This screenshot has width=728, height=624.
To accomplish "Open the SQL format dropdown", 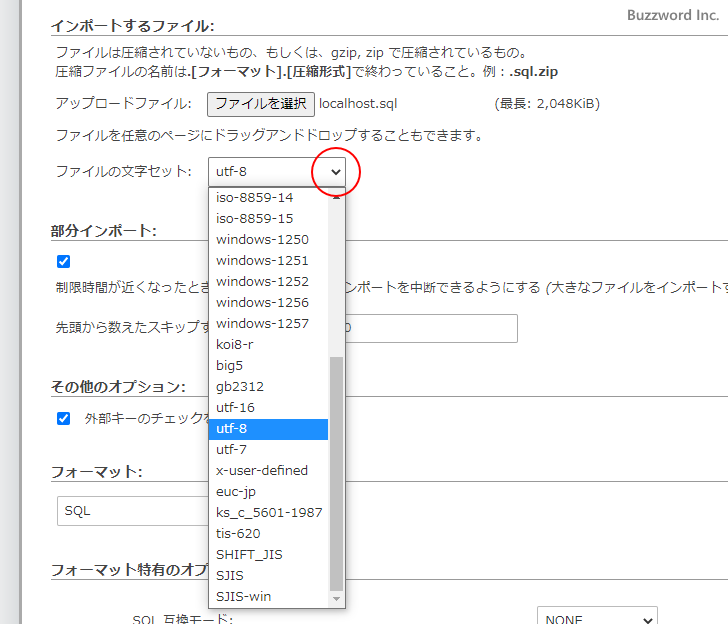I will coord(133,511).
